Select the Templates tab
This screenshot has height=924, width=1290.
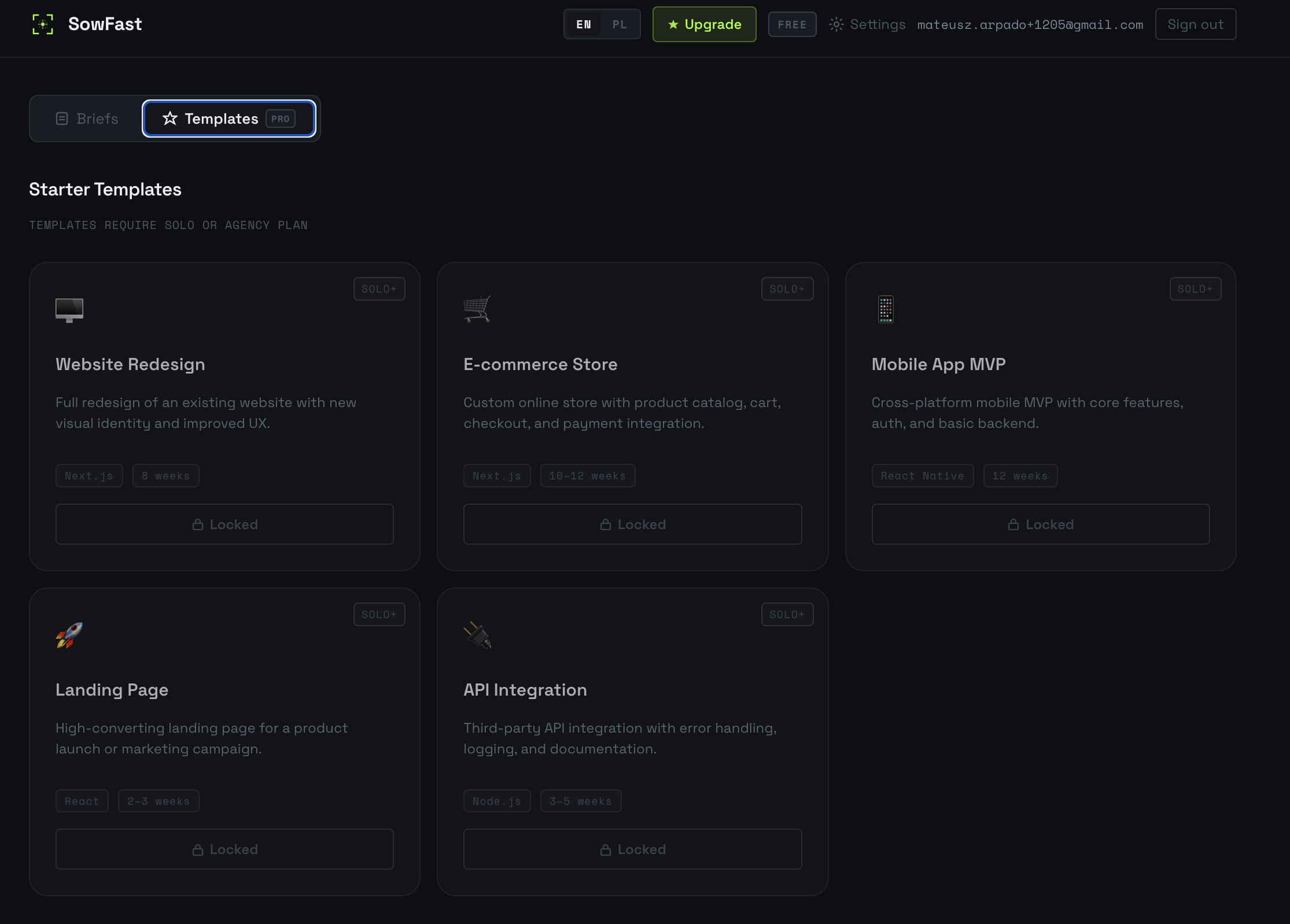click(x=228, y=119)
